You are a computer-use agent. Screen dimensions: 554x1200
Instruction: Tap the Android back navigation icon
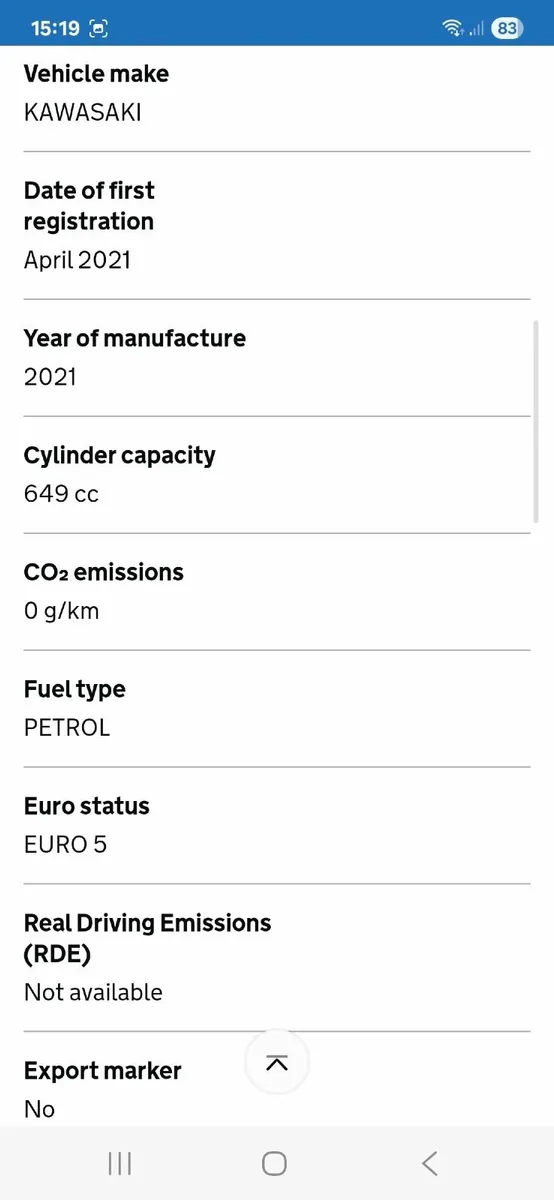click(430, 1163)
